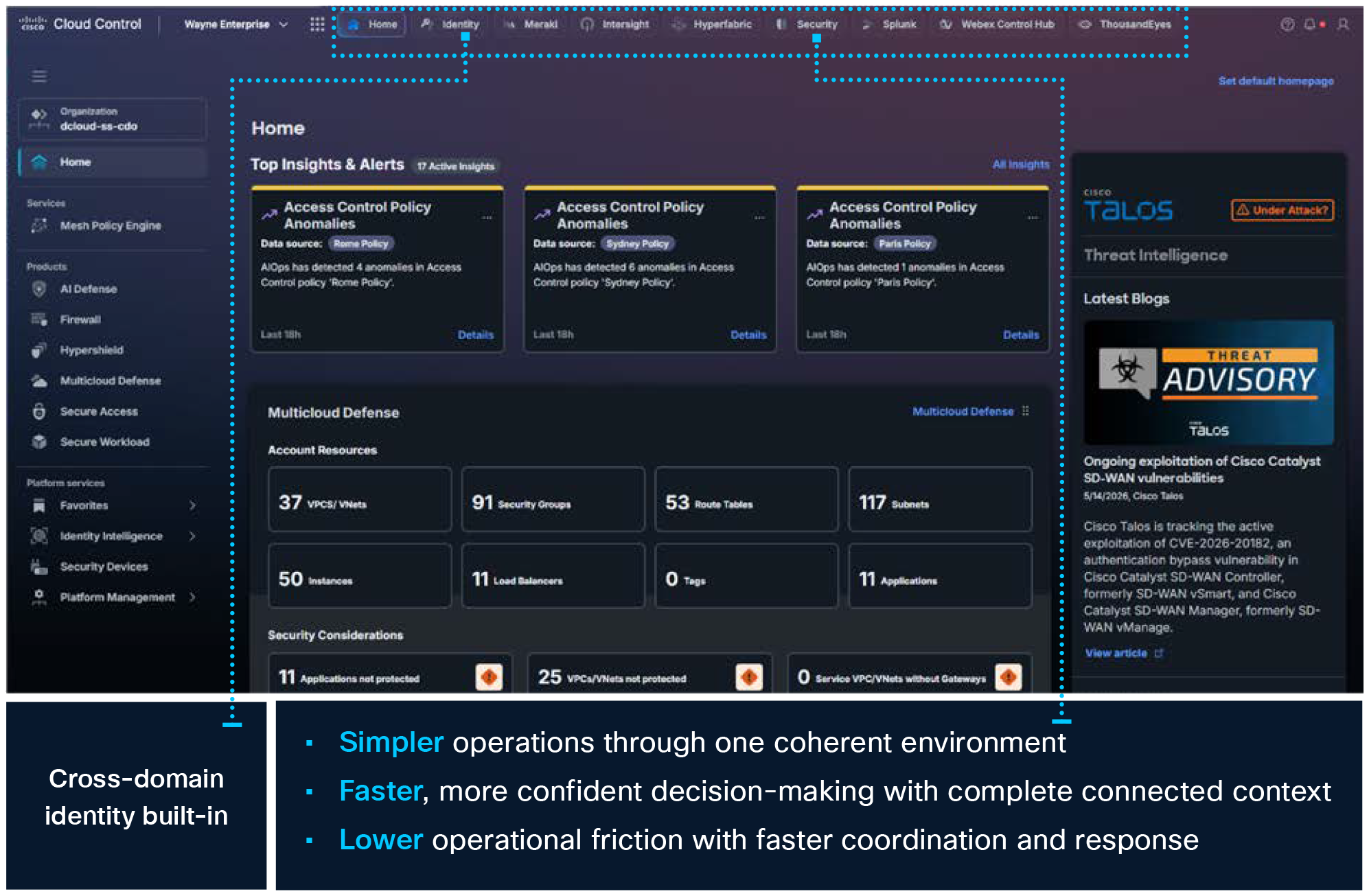Click the Identity Intelligence icon
The image size is (1369, 896).
coord(39,536)
